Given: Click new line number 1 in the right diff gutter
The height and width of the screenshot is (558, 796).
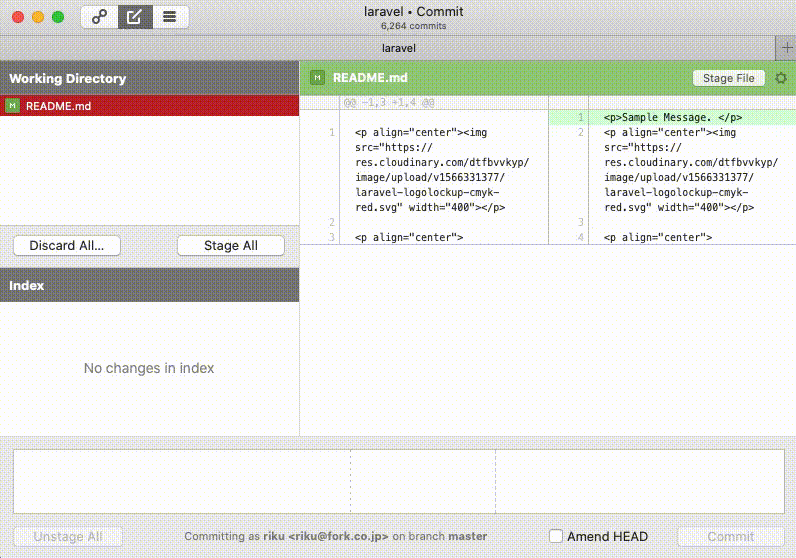Looking at the screenshot, I should click(x=581, y=118).
